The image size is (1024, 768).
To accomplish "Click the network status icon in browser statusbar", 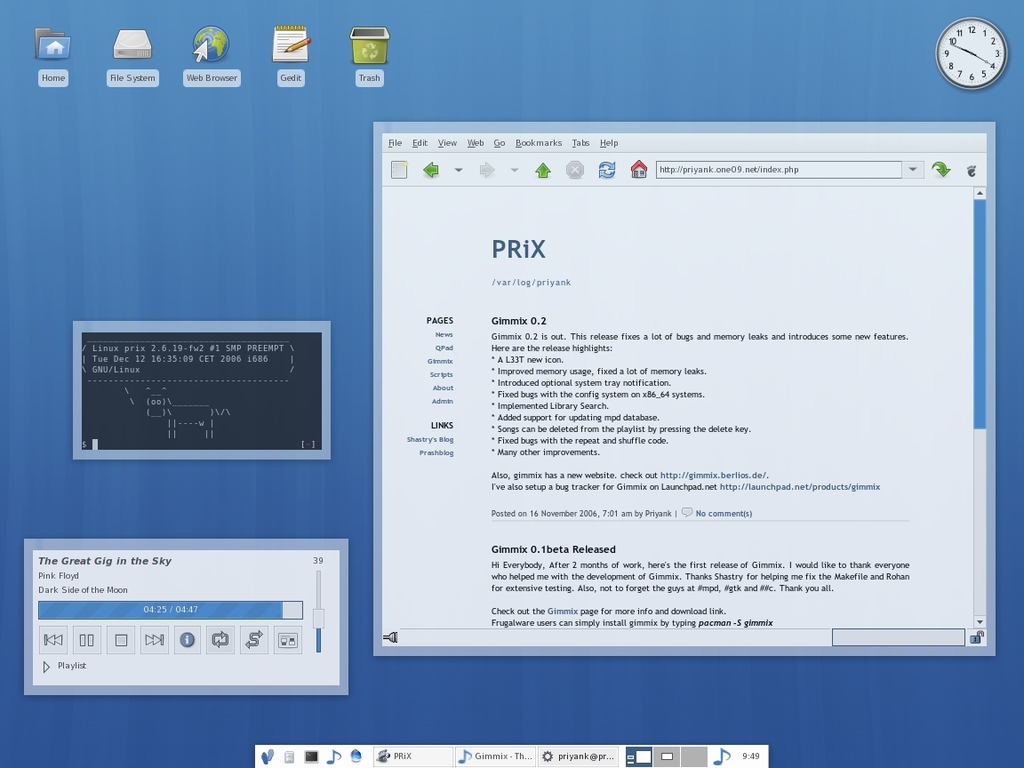I will click(391, 637).
